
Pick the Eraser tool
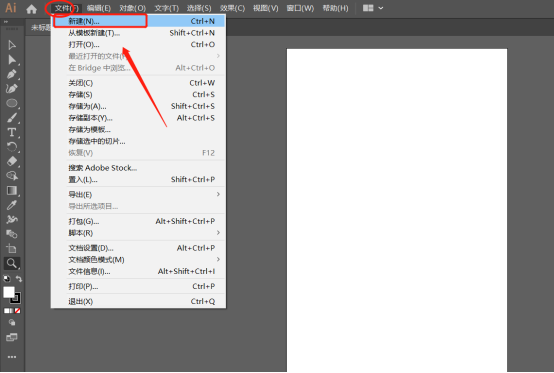point(12,161)
